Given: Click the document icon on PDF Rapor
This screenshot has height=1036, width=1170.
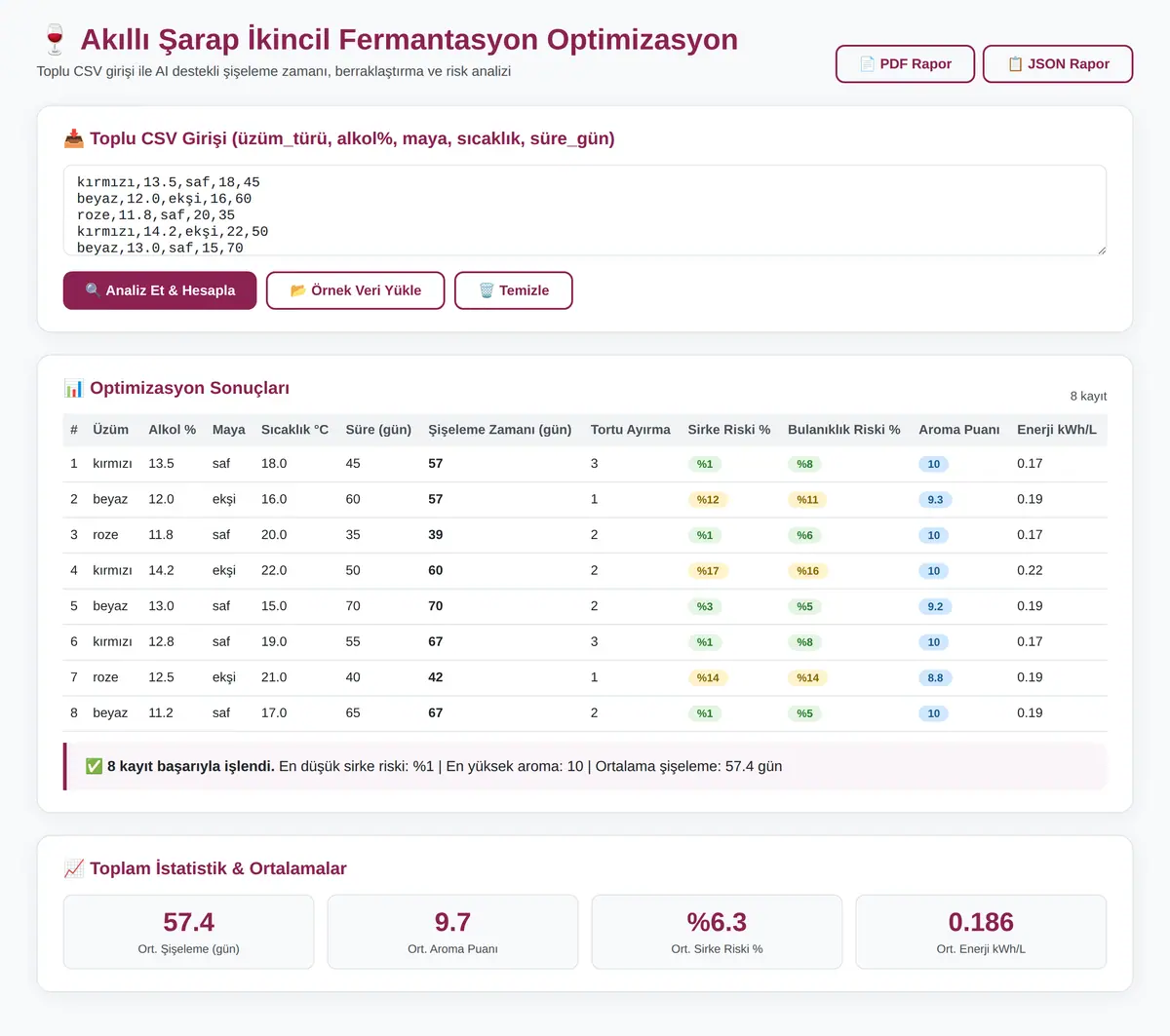Looking at the screenshot, I should (867, 64).
